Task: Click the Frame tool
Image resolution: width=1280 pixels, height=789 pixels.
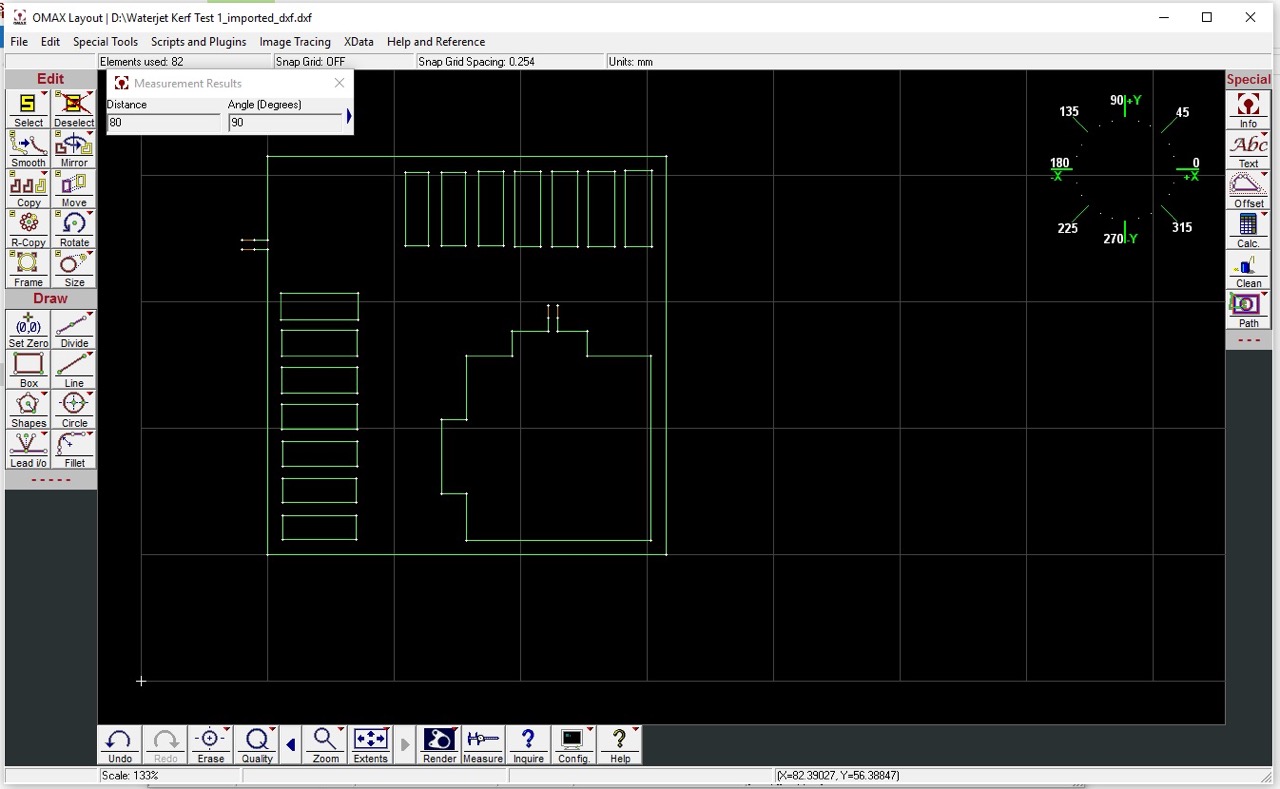Action: pyautogui.click(x=28, y=269)
